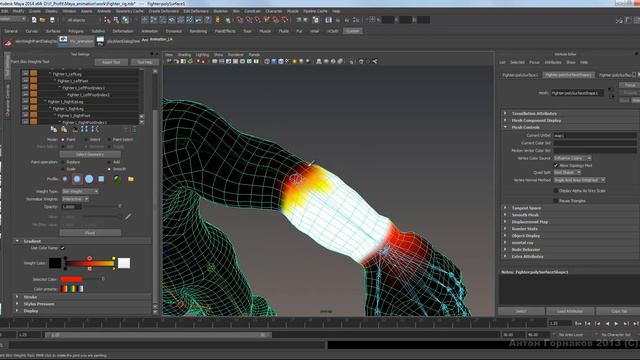Toggle the Allow Topology Mod checkbox
The height and width of the screenshot is (360, 640).
click(x=556, y=165)
